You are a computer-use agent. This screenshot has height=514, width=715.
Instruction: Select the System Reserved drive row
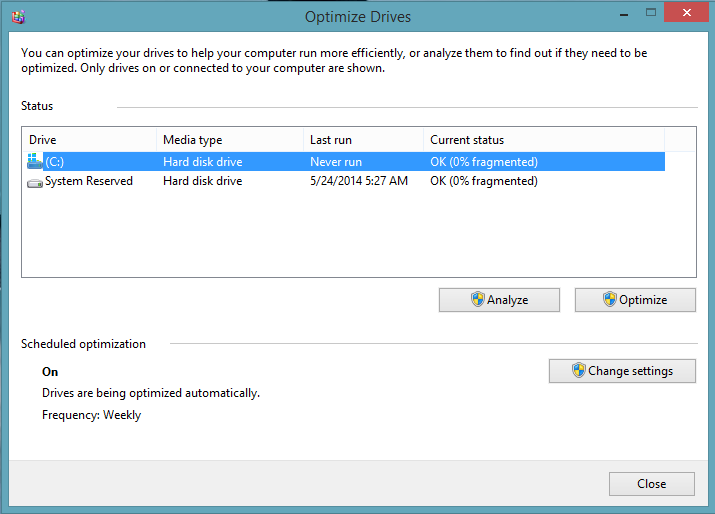click(344, 181)
